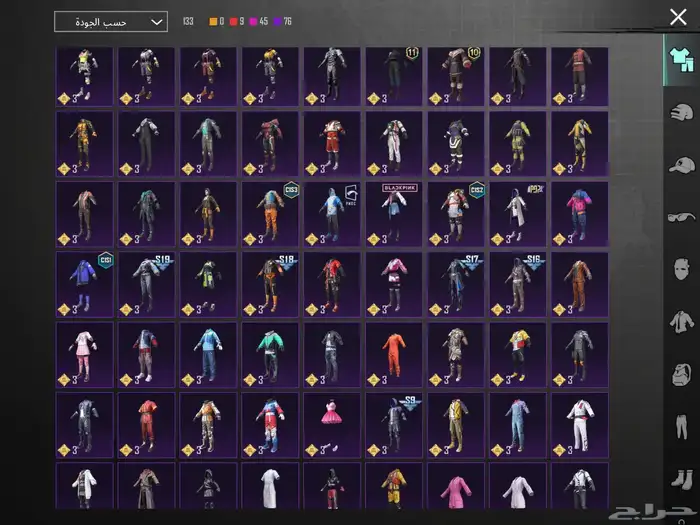Select the pink dress outfit
The image size is (700, 525).
click(332, 424)
